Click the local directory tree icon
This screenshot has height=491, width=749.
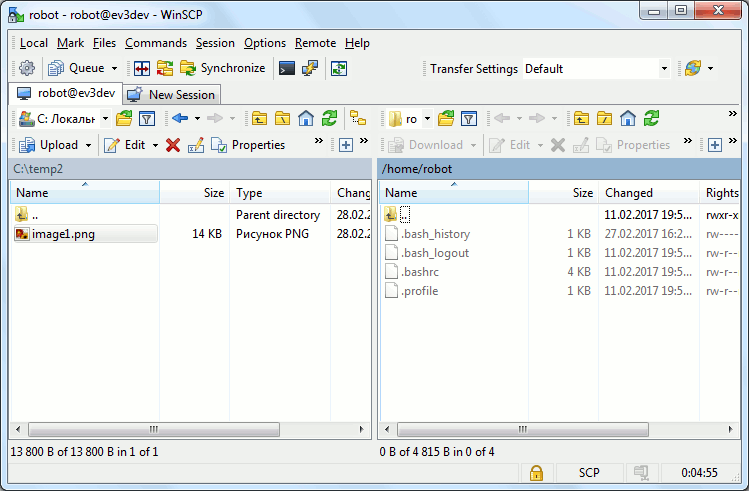pos(358,118)
